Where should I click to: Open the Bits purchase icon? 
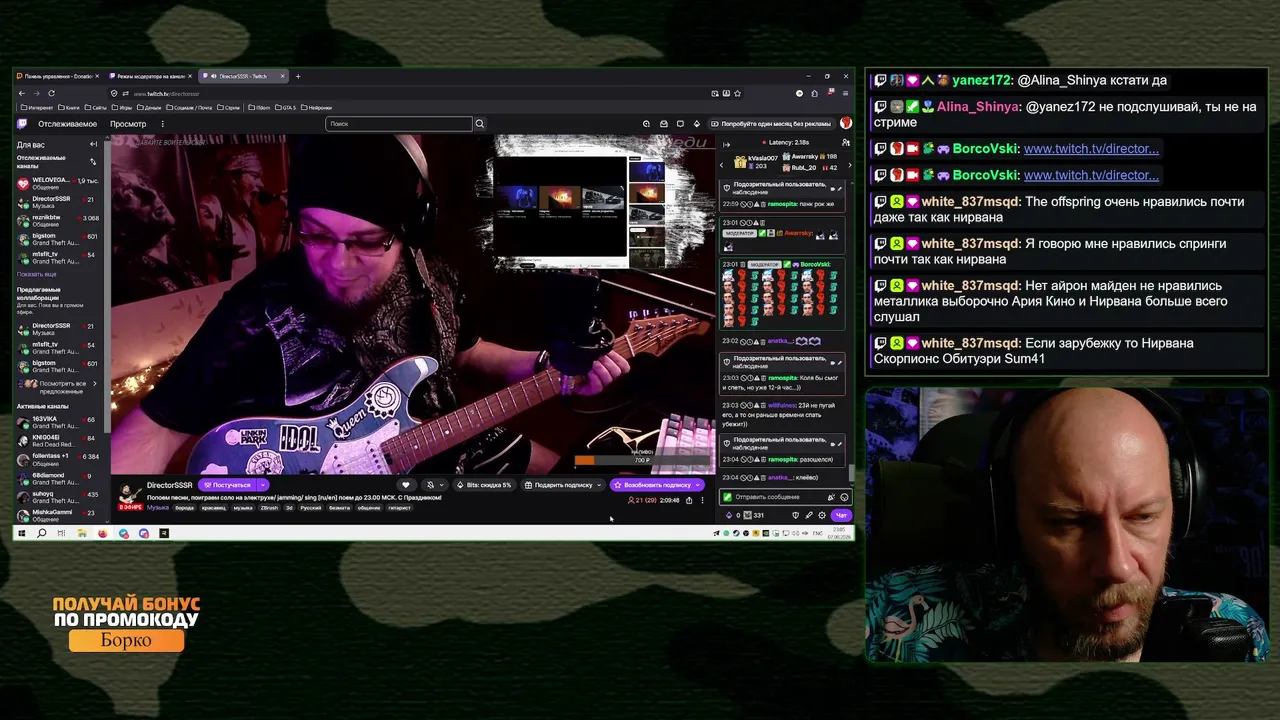coord(697,124)
